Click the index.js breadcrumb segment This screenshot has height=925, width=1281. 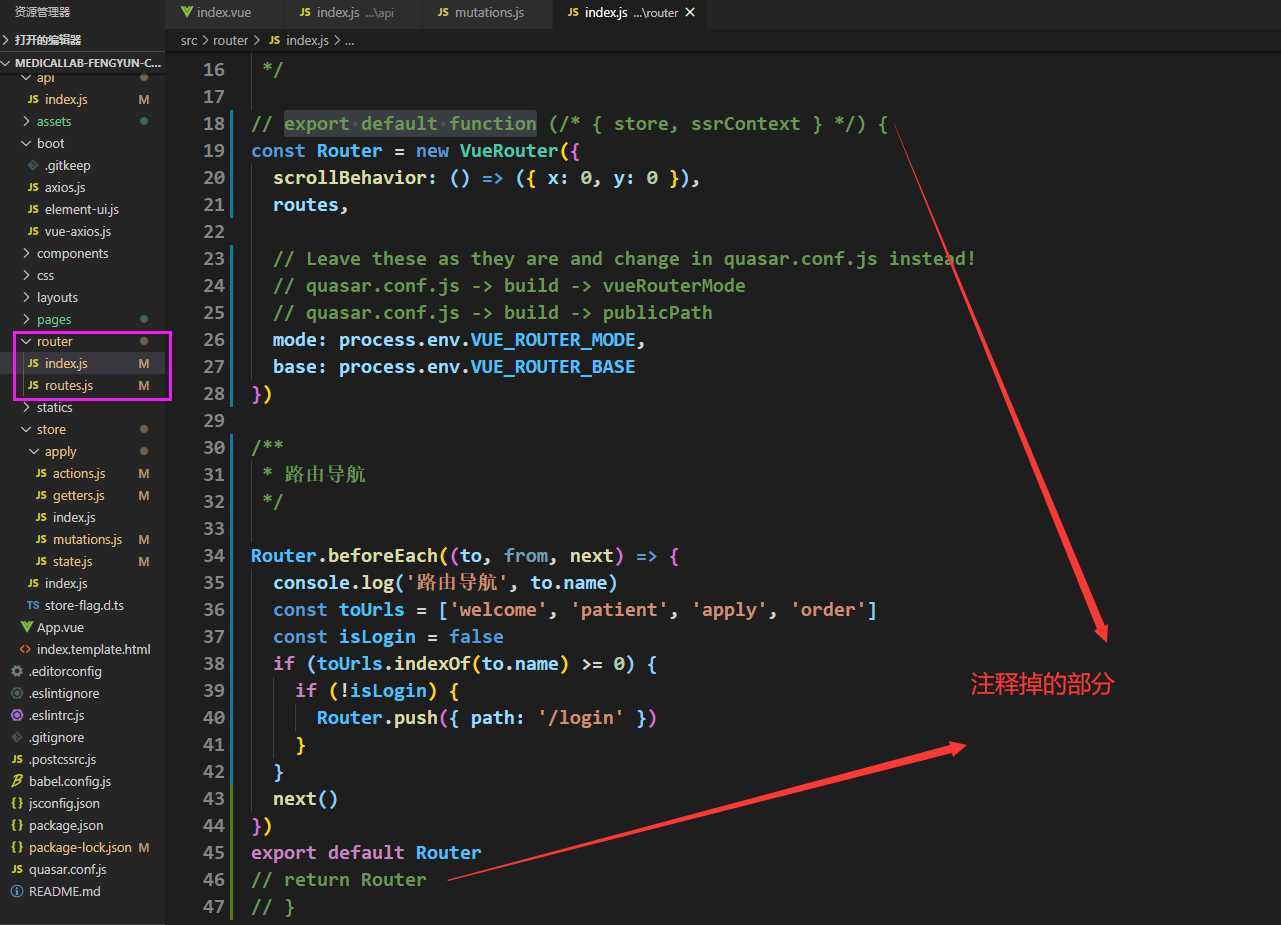point(305,40)
